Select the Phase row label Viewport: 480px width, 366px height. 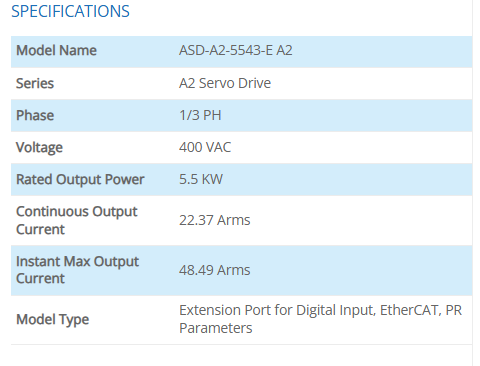(x=35, y=115)
